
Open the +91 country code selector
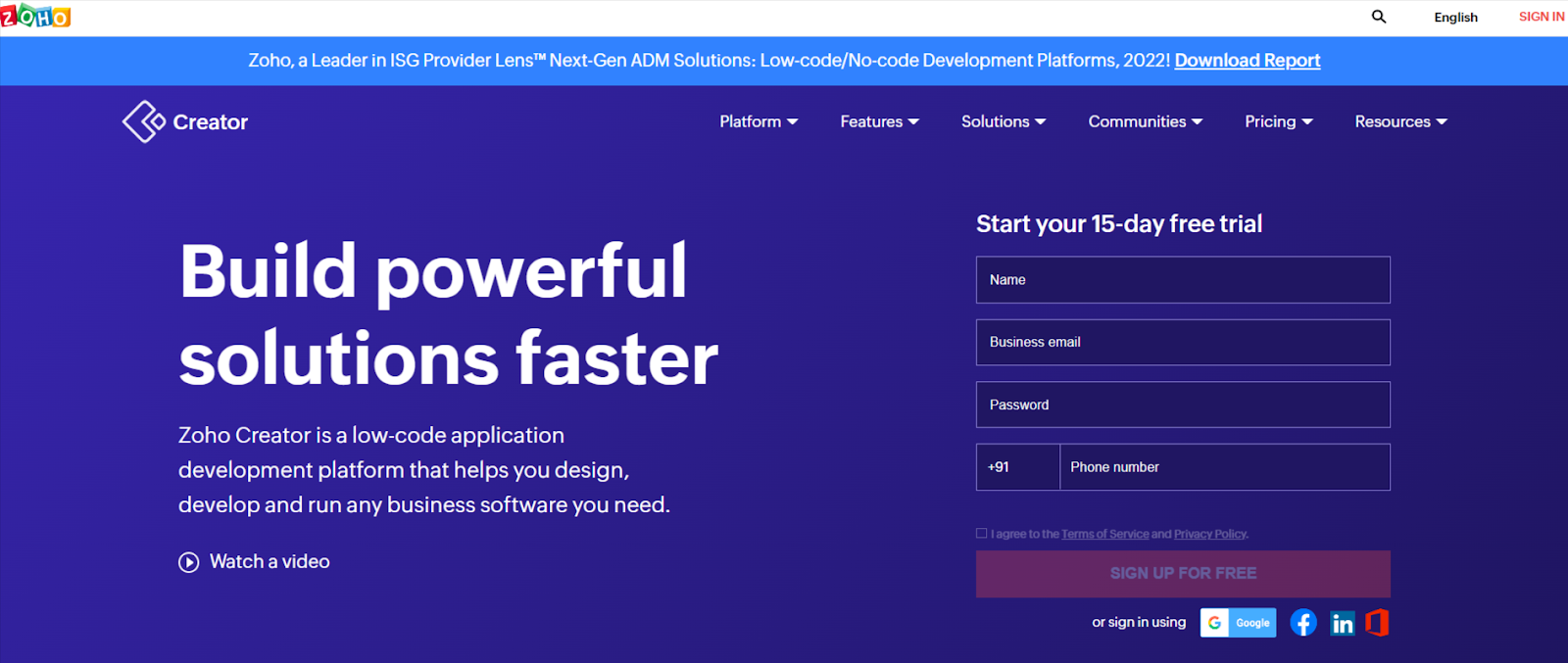click(1018, 467)
